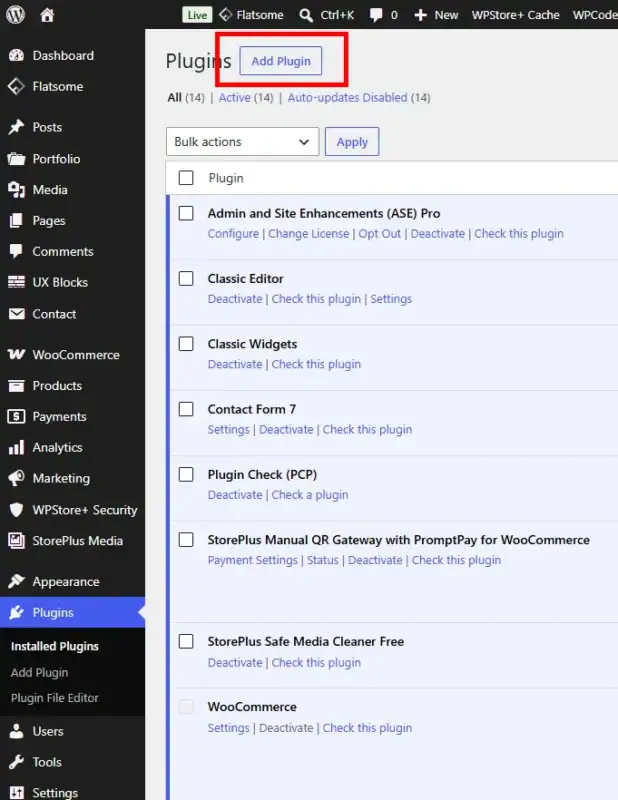Open the WPStore+ Cache admin bar menu
618x800 pixels.
pyautogui.click(x=515, y=15)
